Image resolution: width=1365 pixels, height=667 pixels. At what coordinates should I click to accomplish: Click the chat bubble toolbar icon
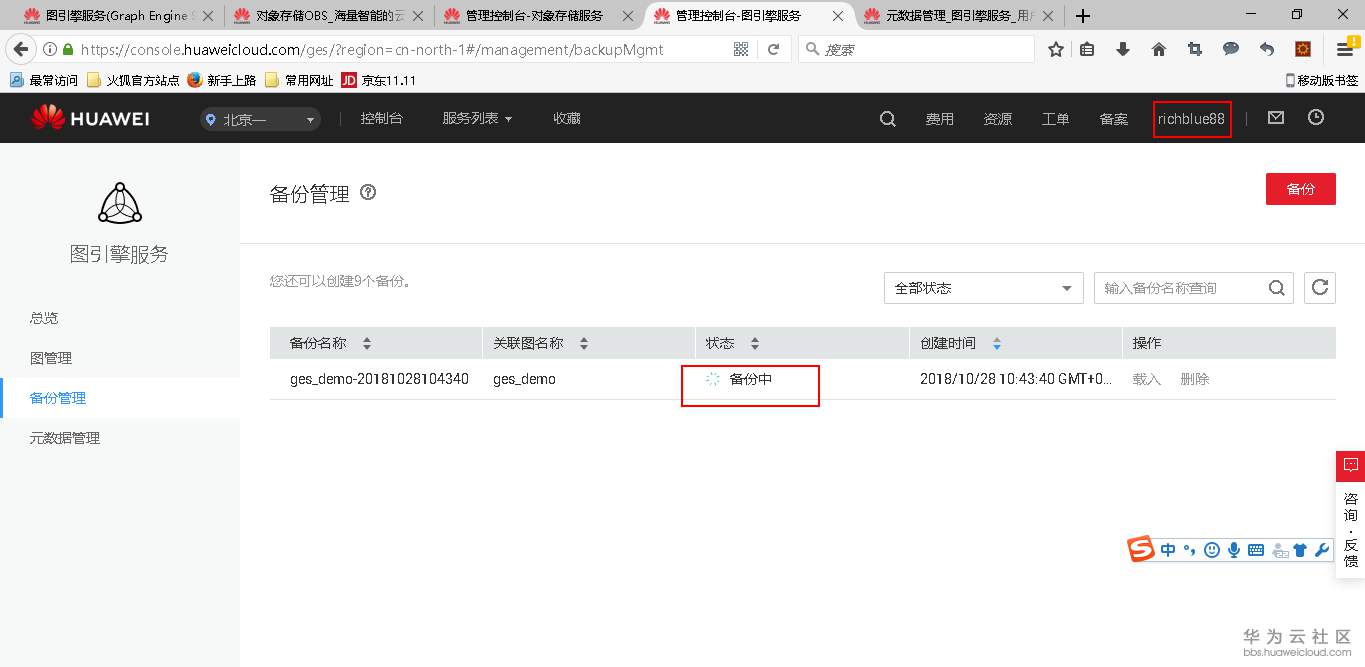click(x=1231, y=49)
